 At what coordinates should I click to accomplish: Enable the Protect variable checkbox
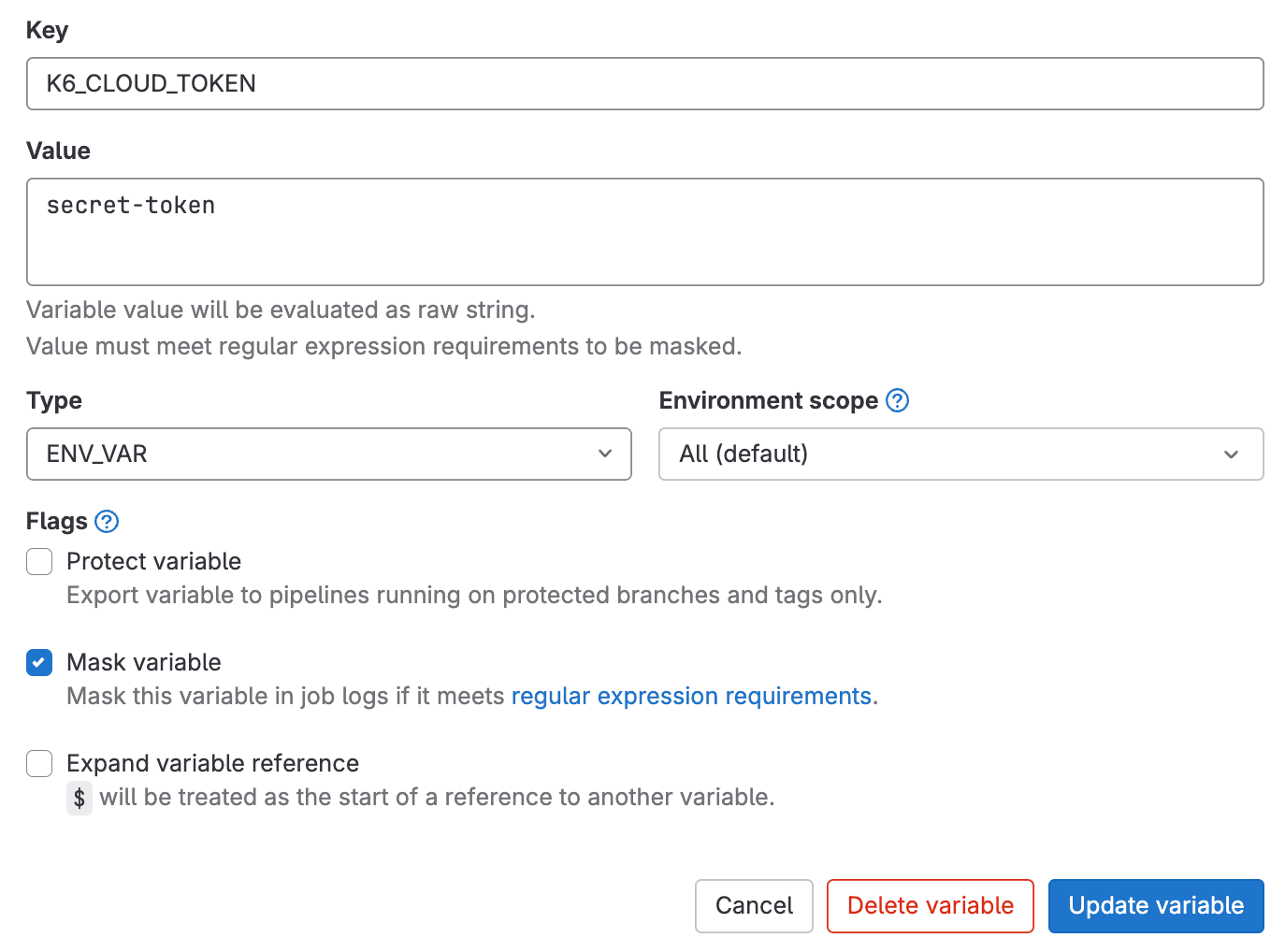tap(38, 561)
